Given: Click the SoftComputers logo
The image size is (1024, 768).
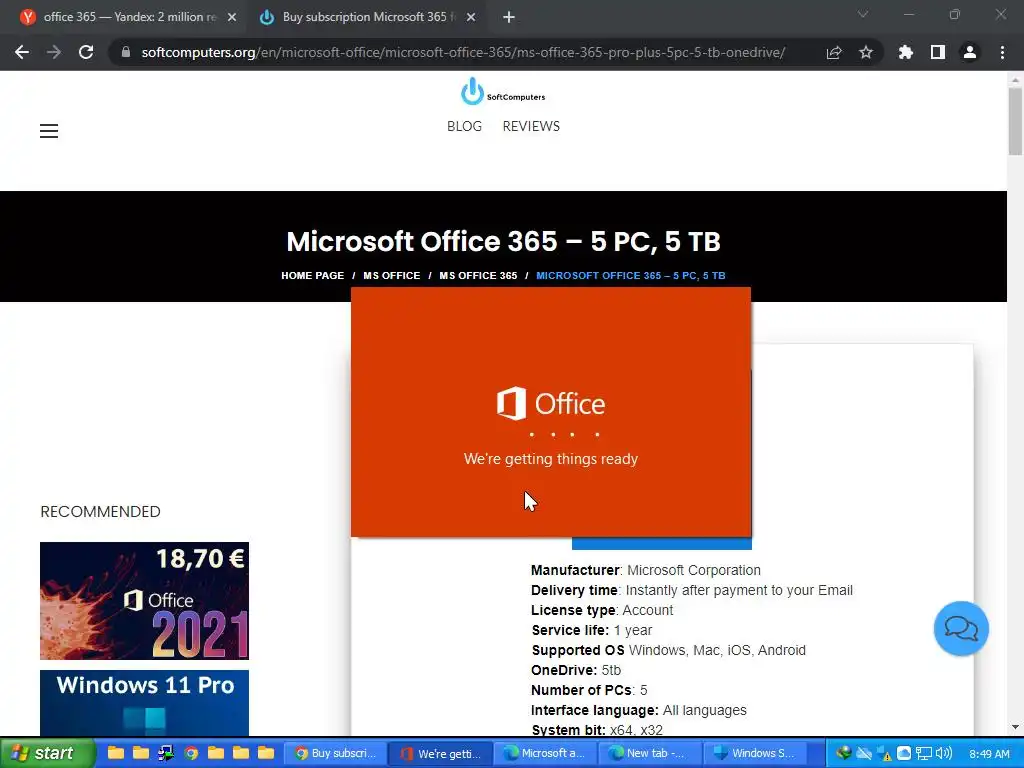Looking at the screenshot, I should pyautogui.click(x=503, y=91).
